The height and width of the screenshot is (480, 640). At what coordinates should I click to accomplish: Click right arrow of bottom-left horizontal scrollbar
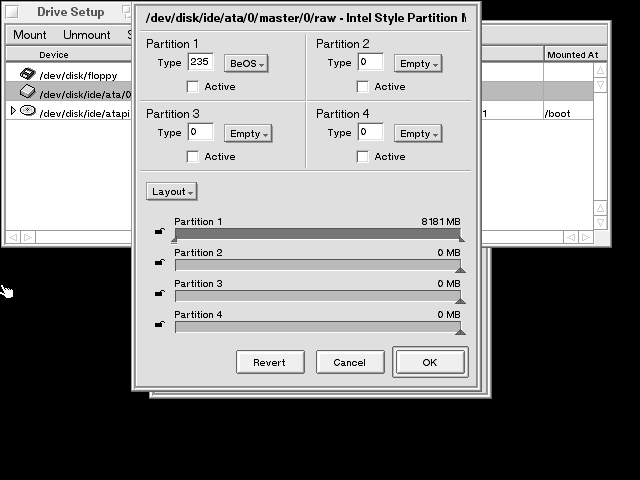click(x=28, y=237)
